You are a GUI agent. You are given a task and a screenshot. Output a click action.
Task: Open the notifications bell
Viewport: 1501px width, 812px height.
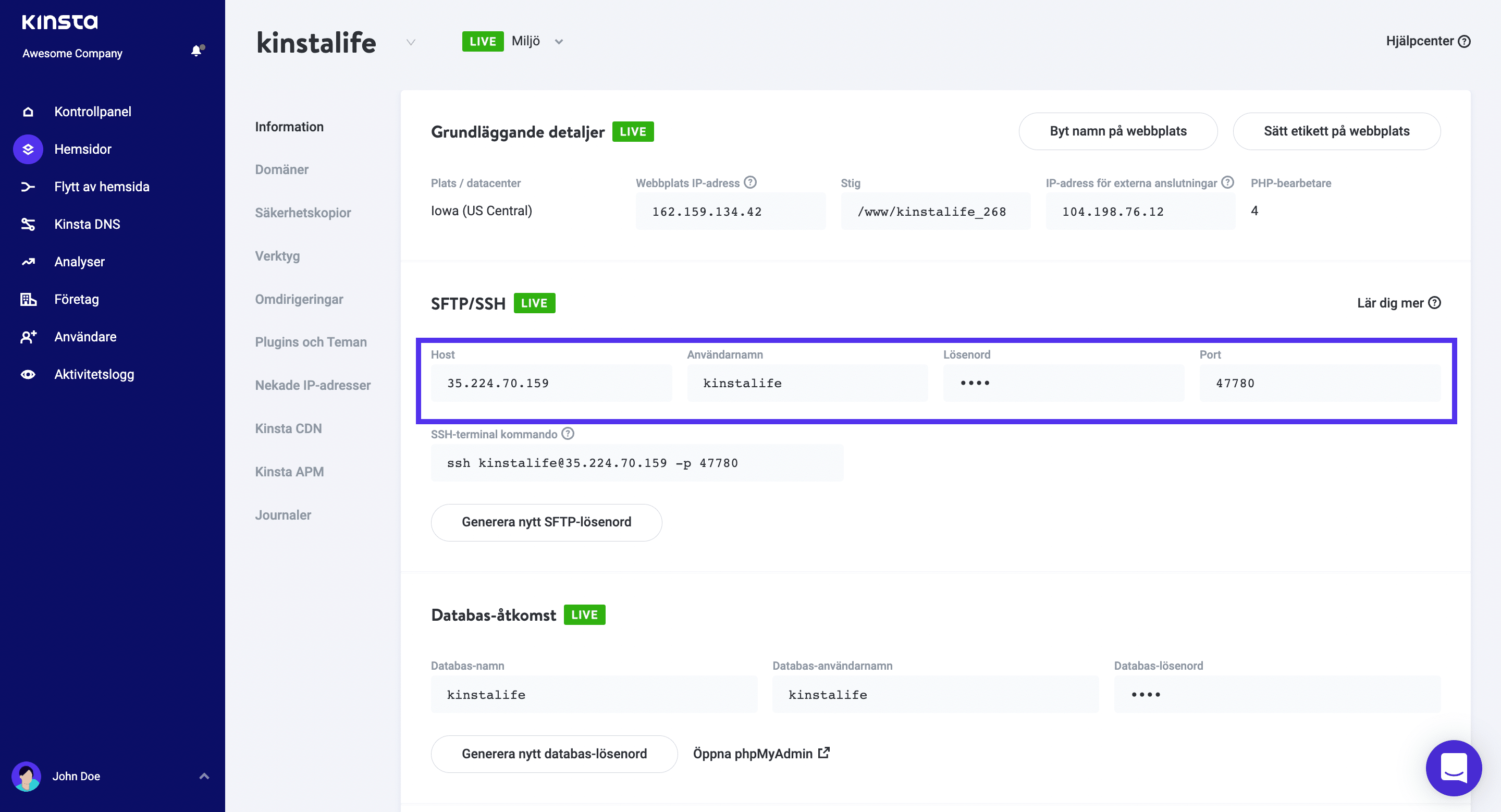(x=197, y=51)
